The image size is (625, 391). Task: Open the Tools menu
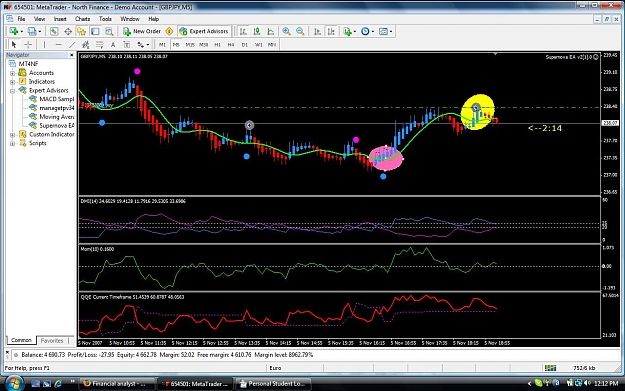point(105,19)
